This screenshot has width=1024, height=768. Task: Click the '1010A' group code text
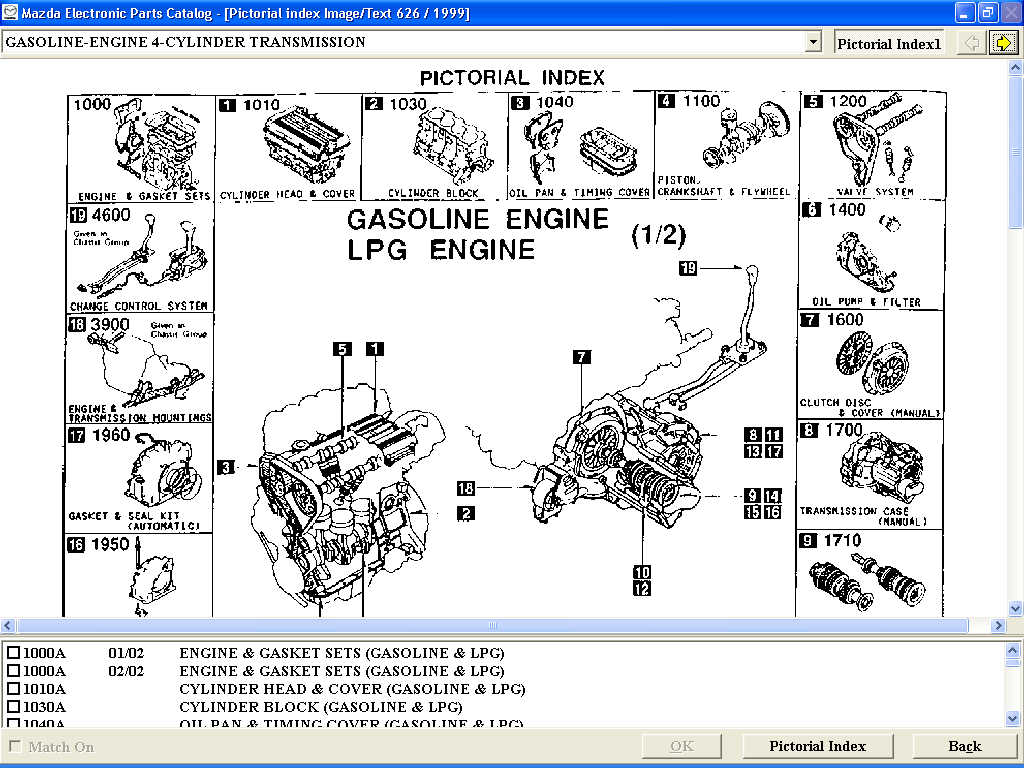click(x=44, y=689)
